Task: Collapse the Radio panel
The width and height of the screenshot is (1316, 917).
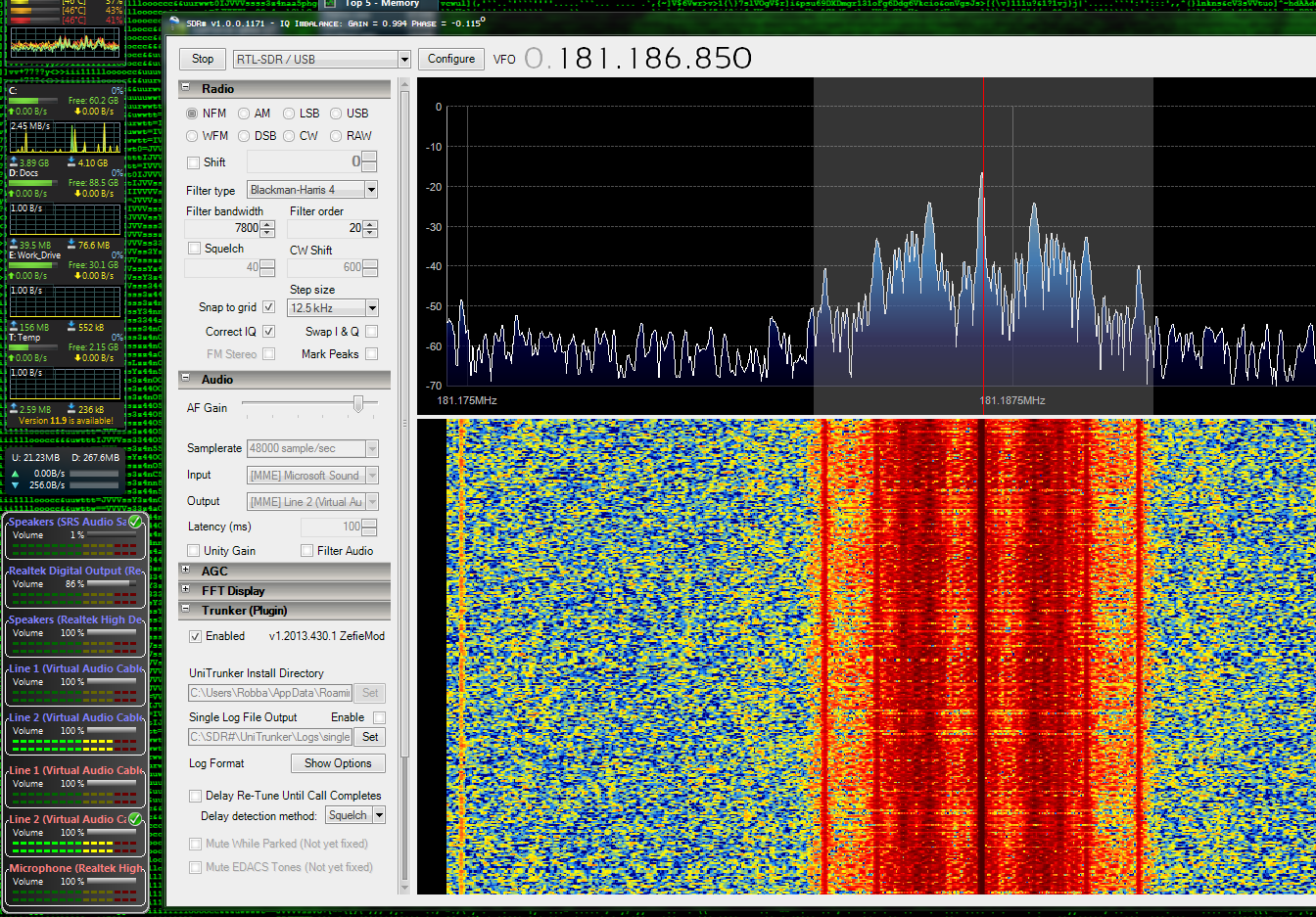Action: point(185,87)
